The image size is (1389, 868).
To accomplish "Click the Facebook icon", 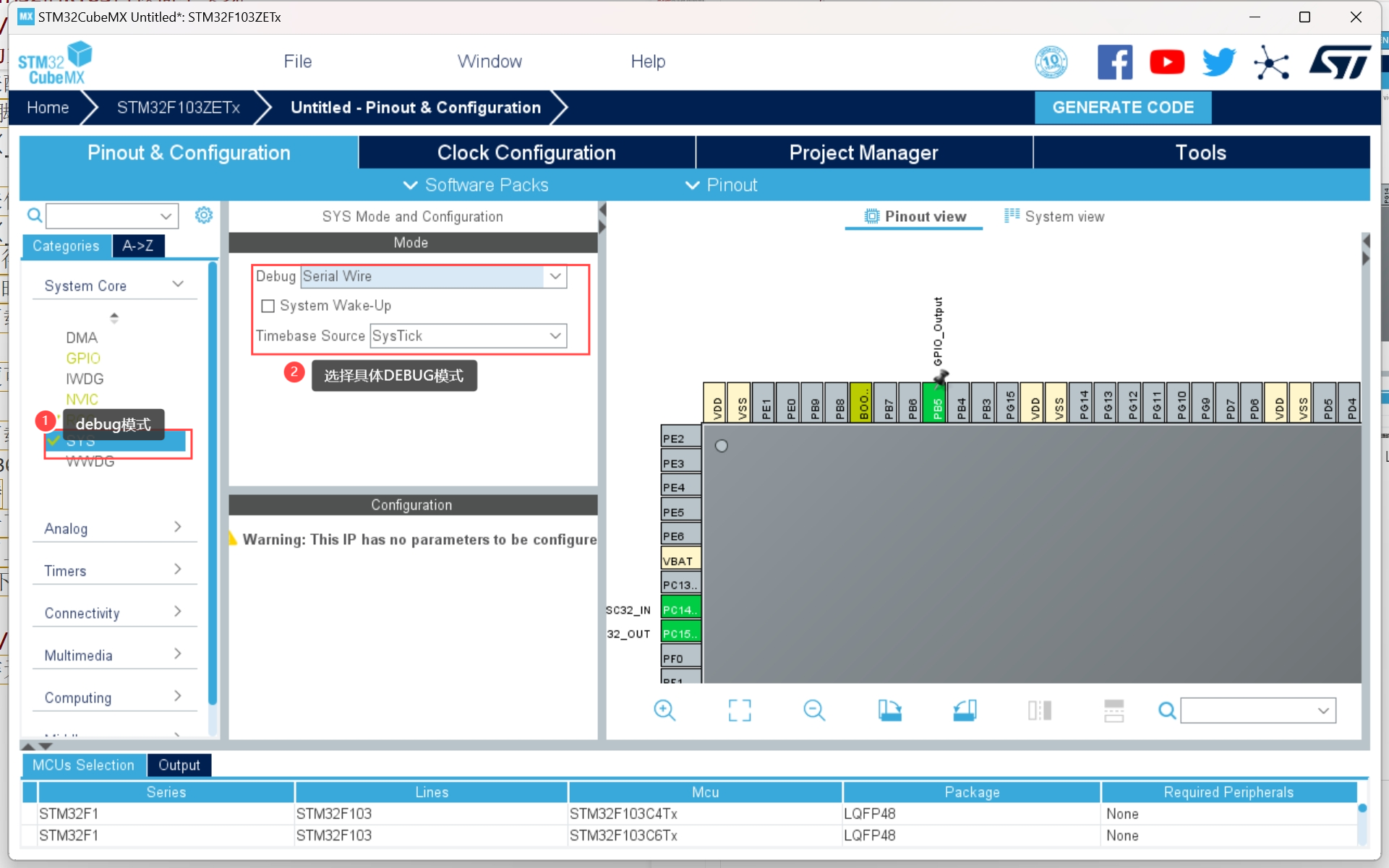I will (x=1114, y=62).
